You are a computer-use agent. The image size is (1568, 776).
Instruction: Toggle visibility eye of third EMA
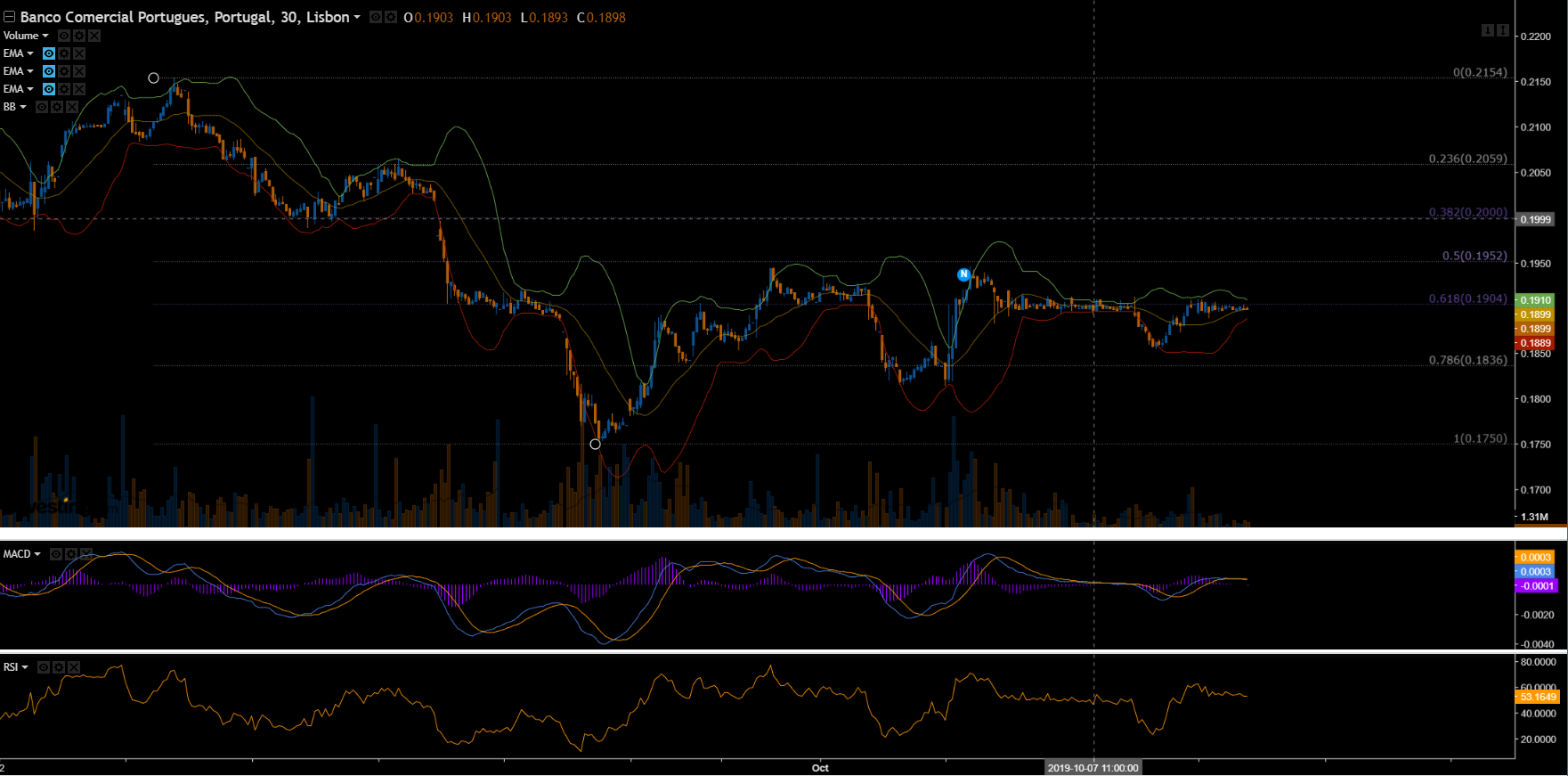tap(49, 89)
